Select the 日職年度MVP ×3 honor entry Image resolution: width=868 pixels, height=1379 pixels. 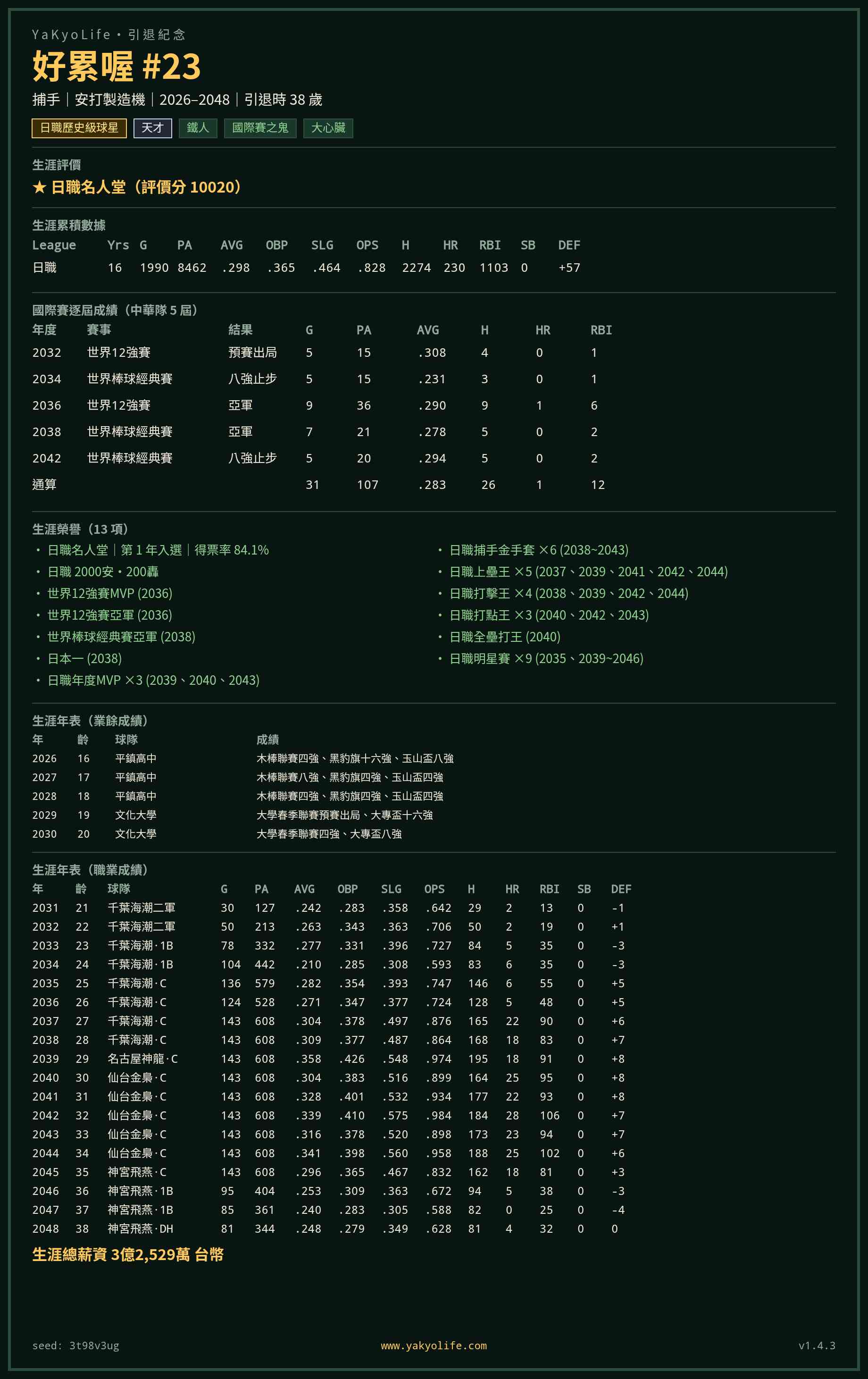point(153,681)
